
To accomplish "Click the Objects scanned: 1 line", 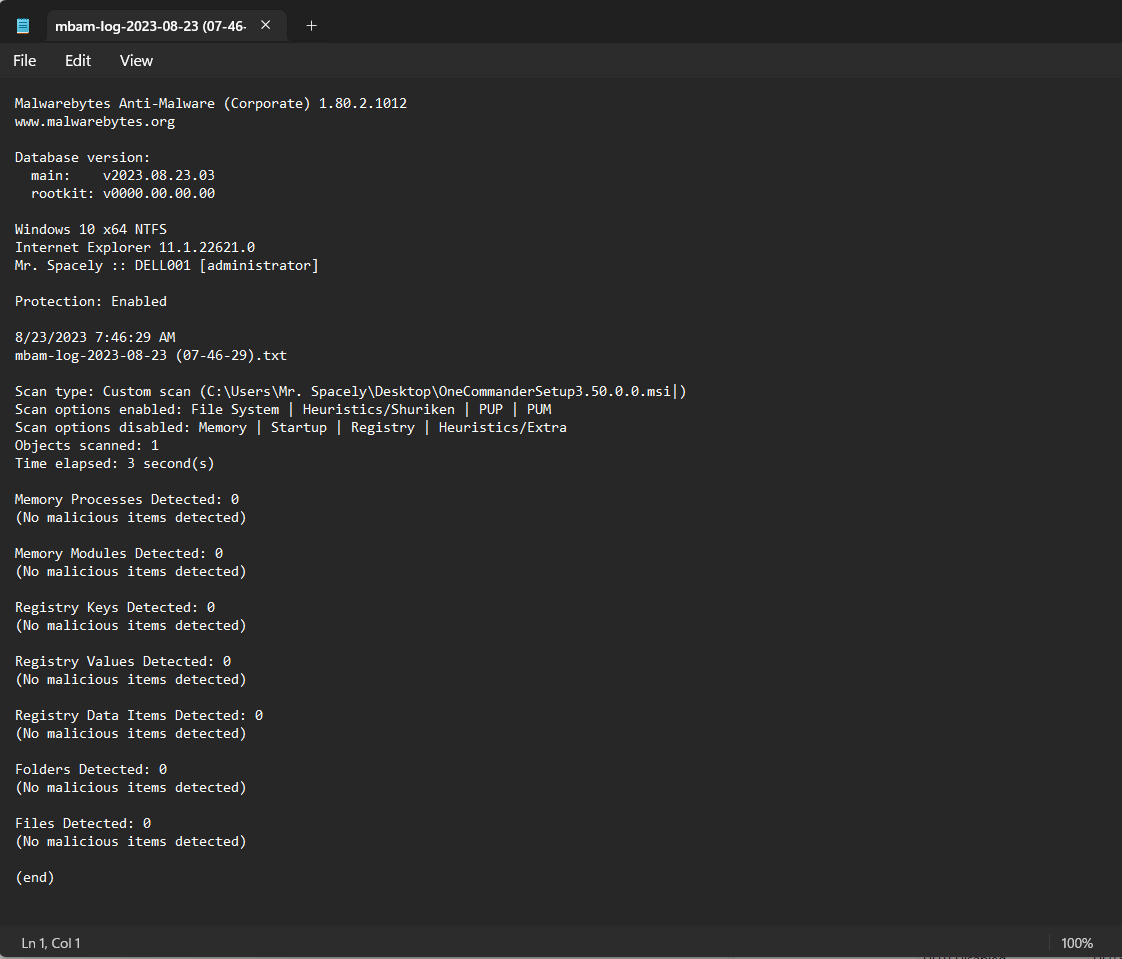I will point(87,445).
